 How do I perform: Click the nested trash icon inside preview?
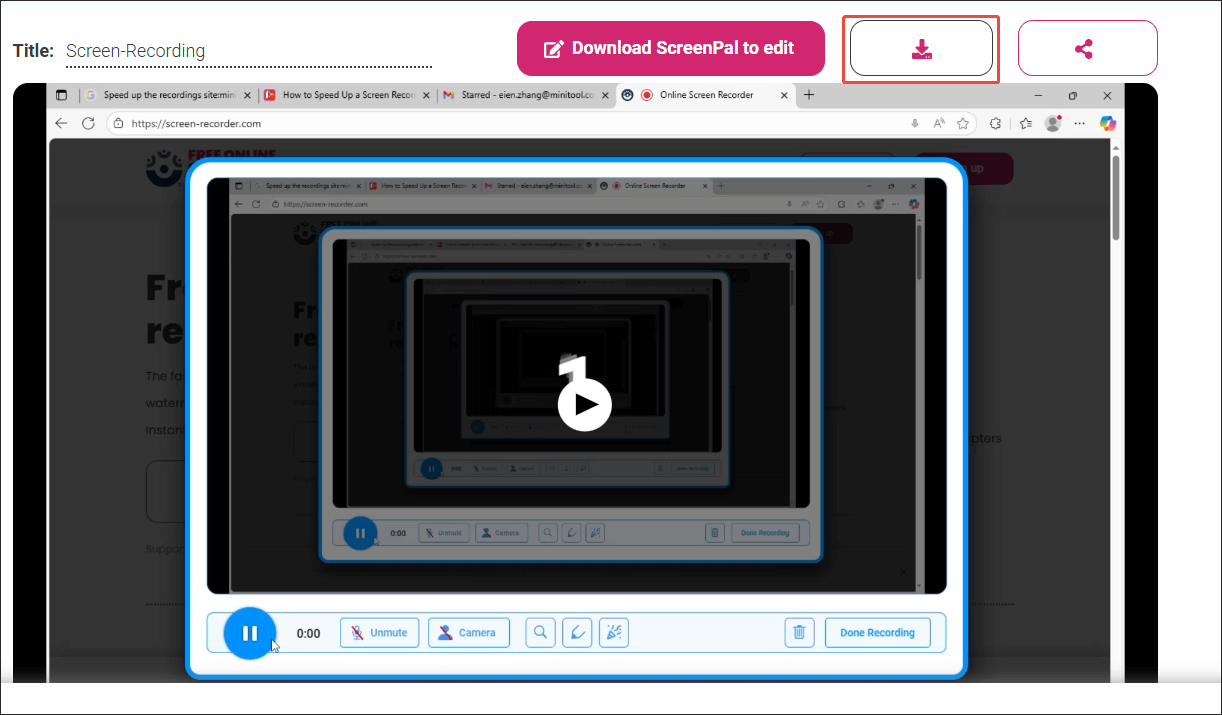pos(714,533)
